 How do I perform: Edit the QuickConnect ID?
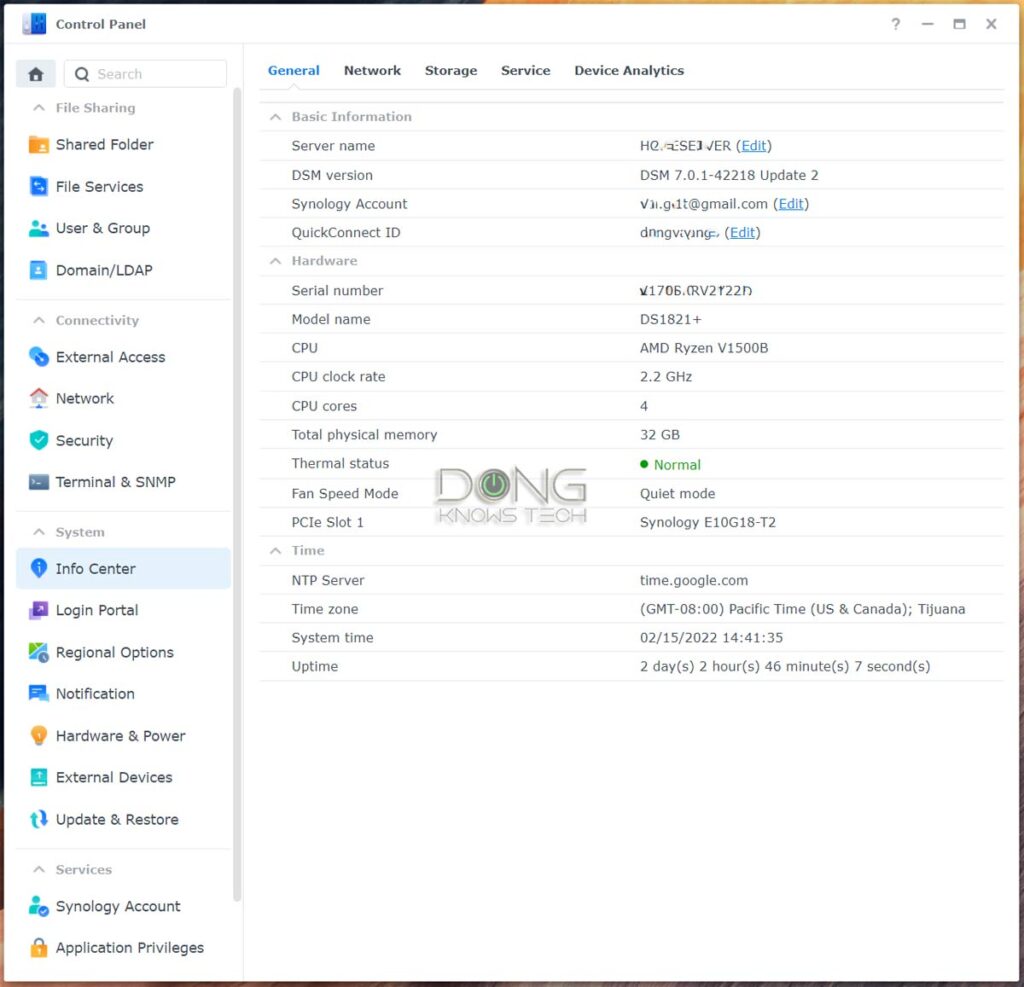pos(742,233)
